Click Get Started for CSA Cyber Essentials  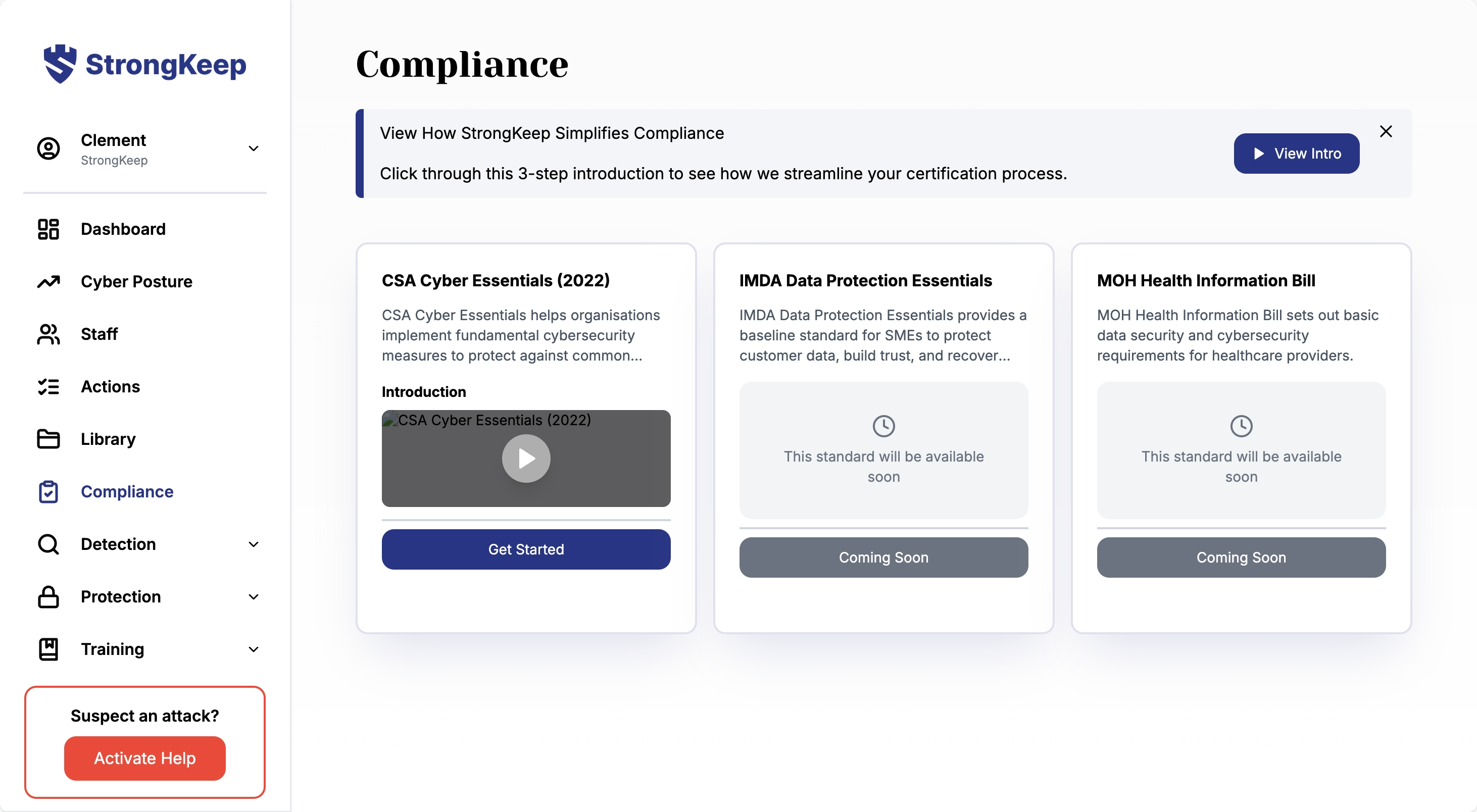pos(526,549)
